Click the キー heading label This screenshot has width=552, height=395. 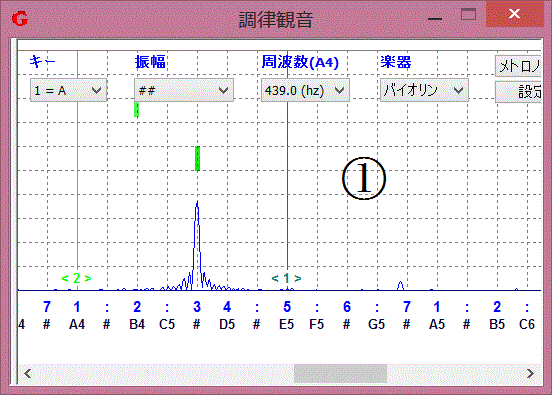click(x=42, y=62)
